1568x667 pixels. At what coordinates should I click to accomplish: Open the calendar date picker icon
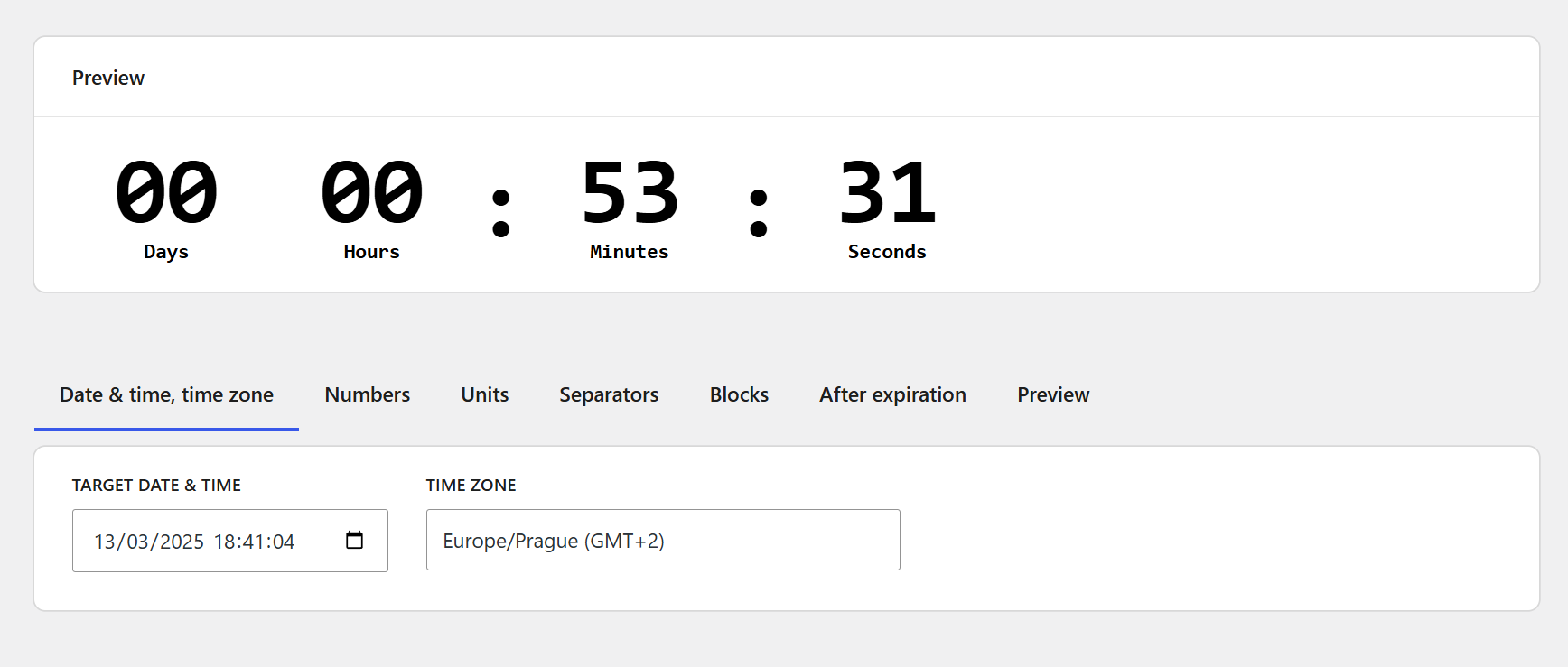pyautogui.click(x=354, y=540)
